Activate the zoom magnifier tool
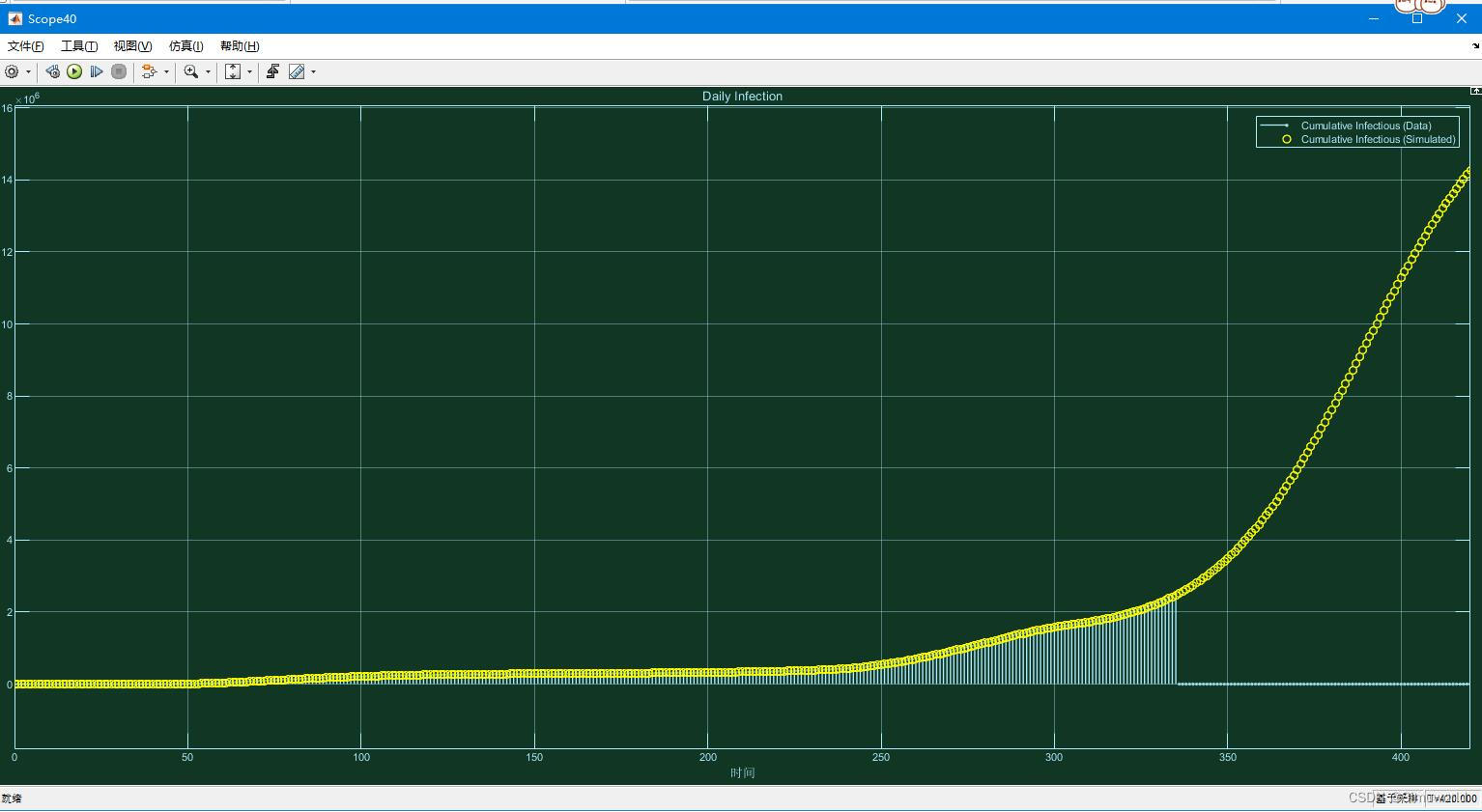The height and width of the screenshot is (812, 1482). pyautogui.click(x=190, y=71)
